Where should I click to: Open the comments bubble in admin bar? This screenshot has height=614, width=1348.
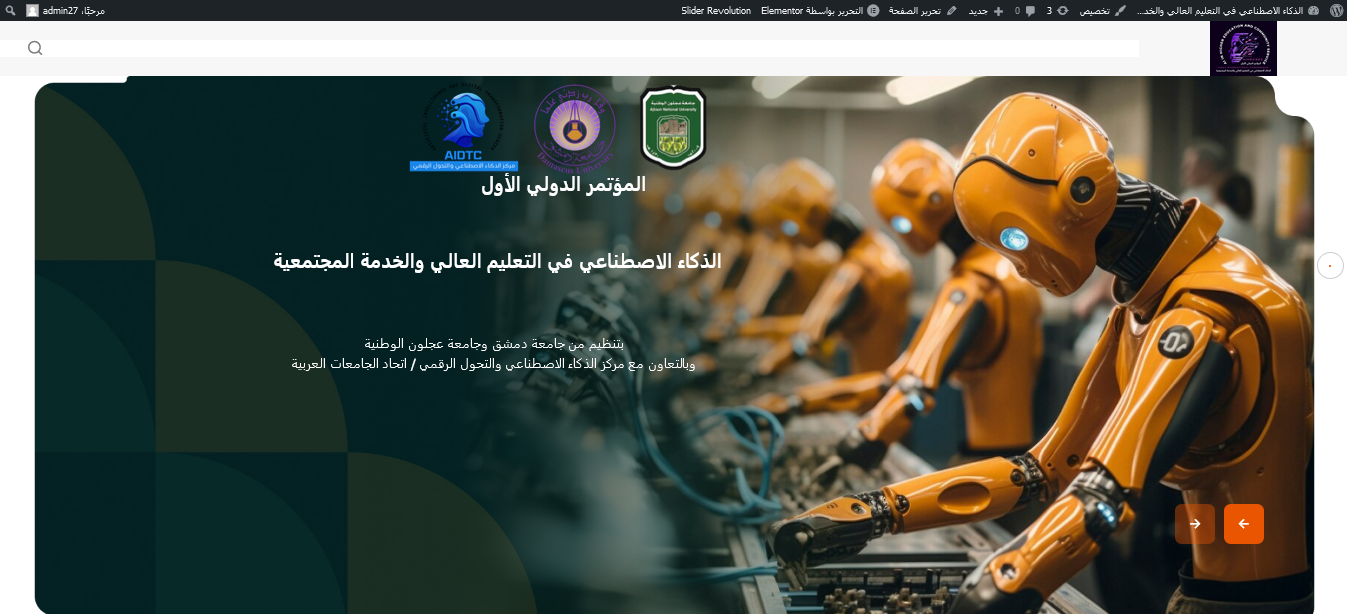point(1025,10)
